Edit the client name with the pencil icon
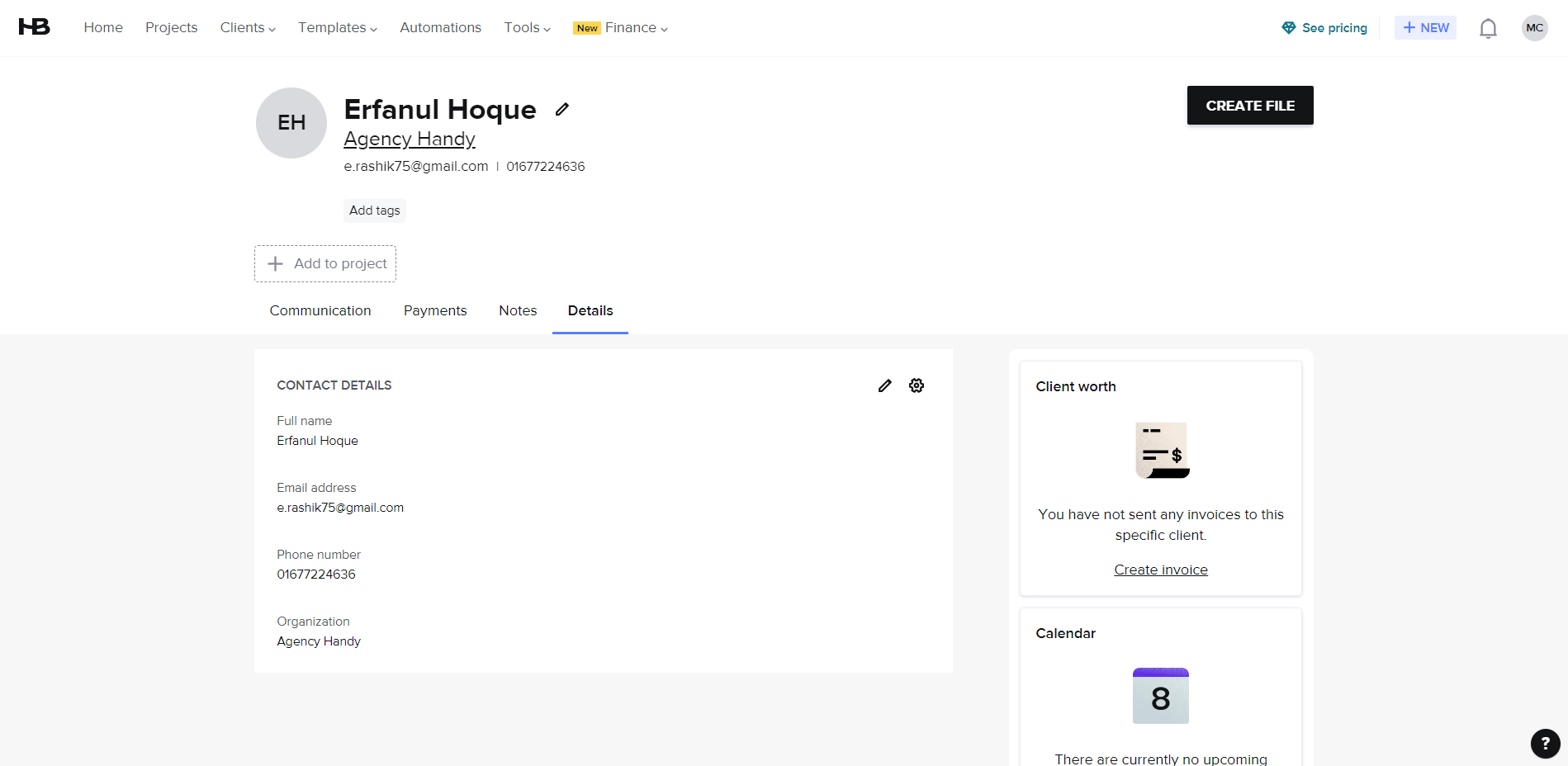1568x766 pixels. tap(561, 109)
